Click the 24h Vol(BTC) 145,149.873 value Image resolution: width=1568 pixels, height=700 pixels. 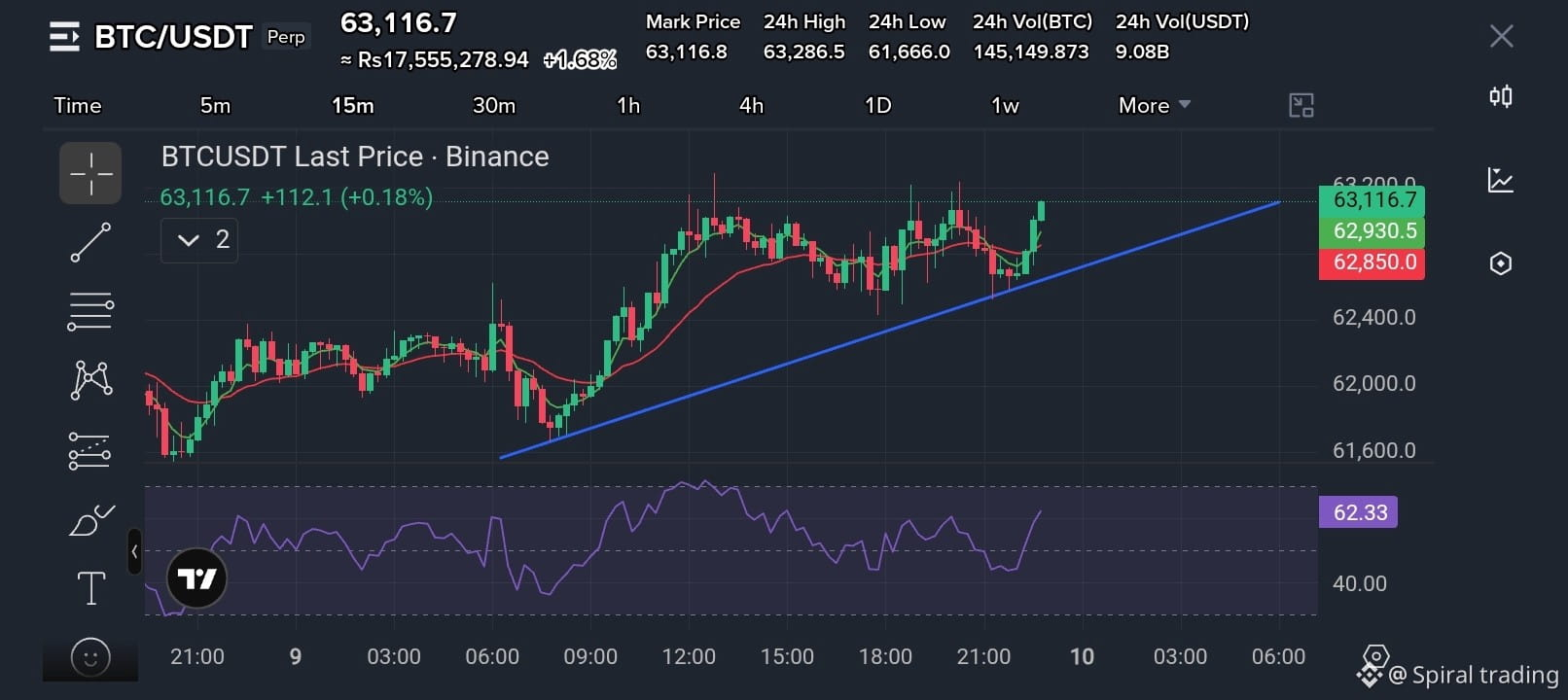1031,52
